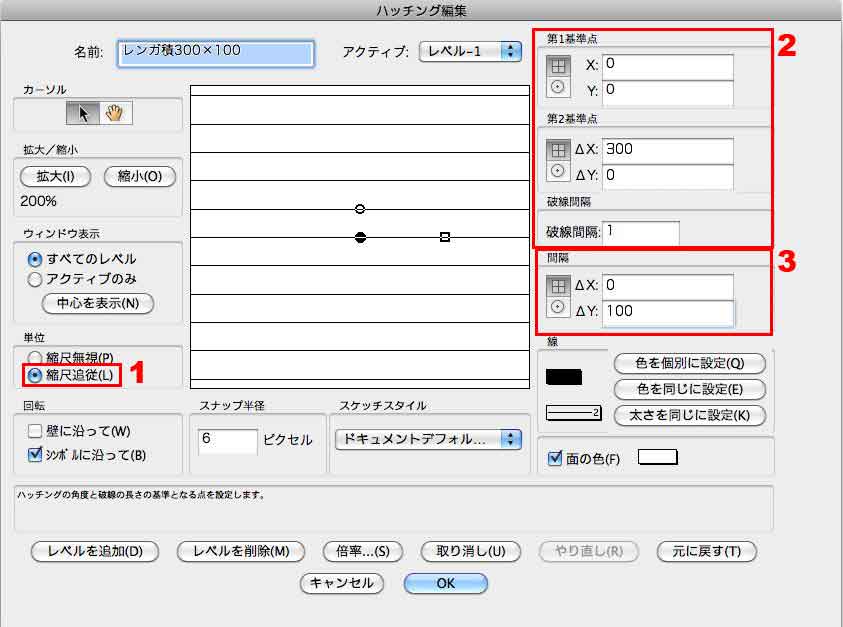Choose polar circle icon in 第1基準点 section
The width and height of the screenshot is (843, 627).
click(x=558, y=88)
